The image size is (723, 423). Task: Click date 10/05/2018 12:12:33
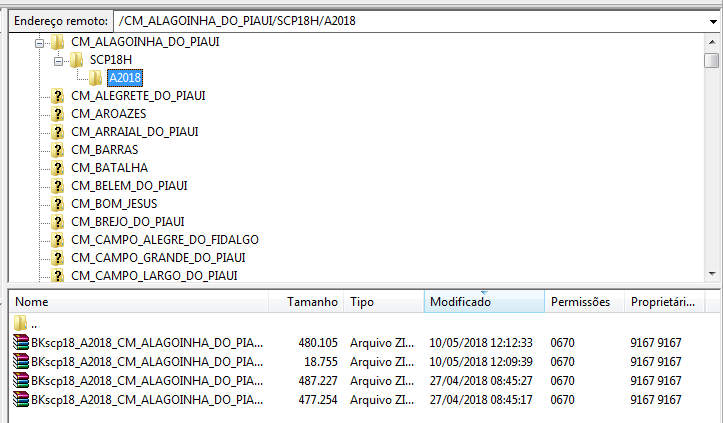[x=481, y=343]
